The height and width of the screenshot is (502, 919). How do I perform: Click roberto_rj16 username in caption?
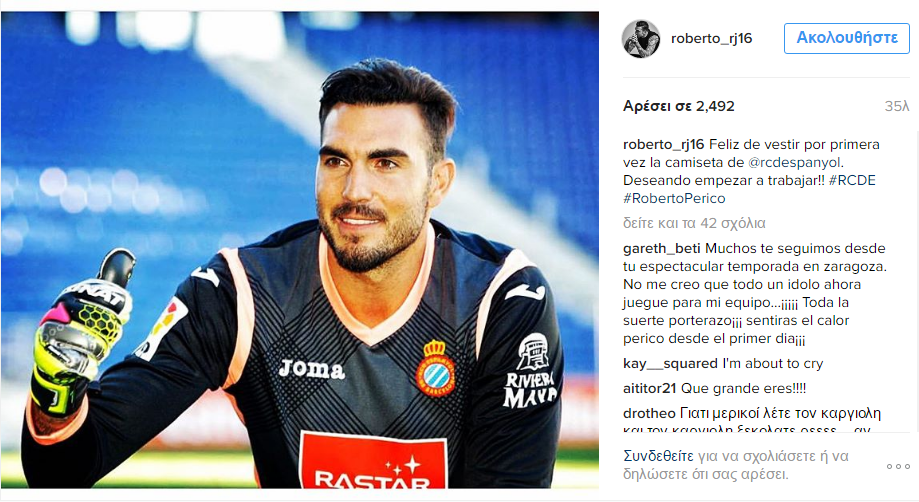[663, 145]
